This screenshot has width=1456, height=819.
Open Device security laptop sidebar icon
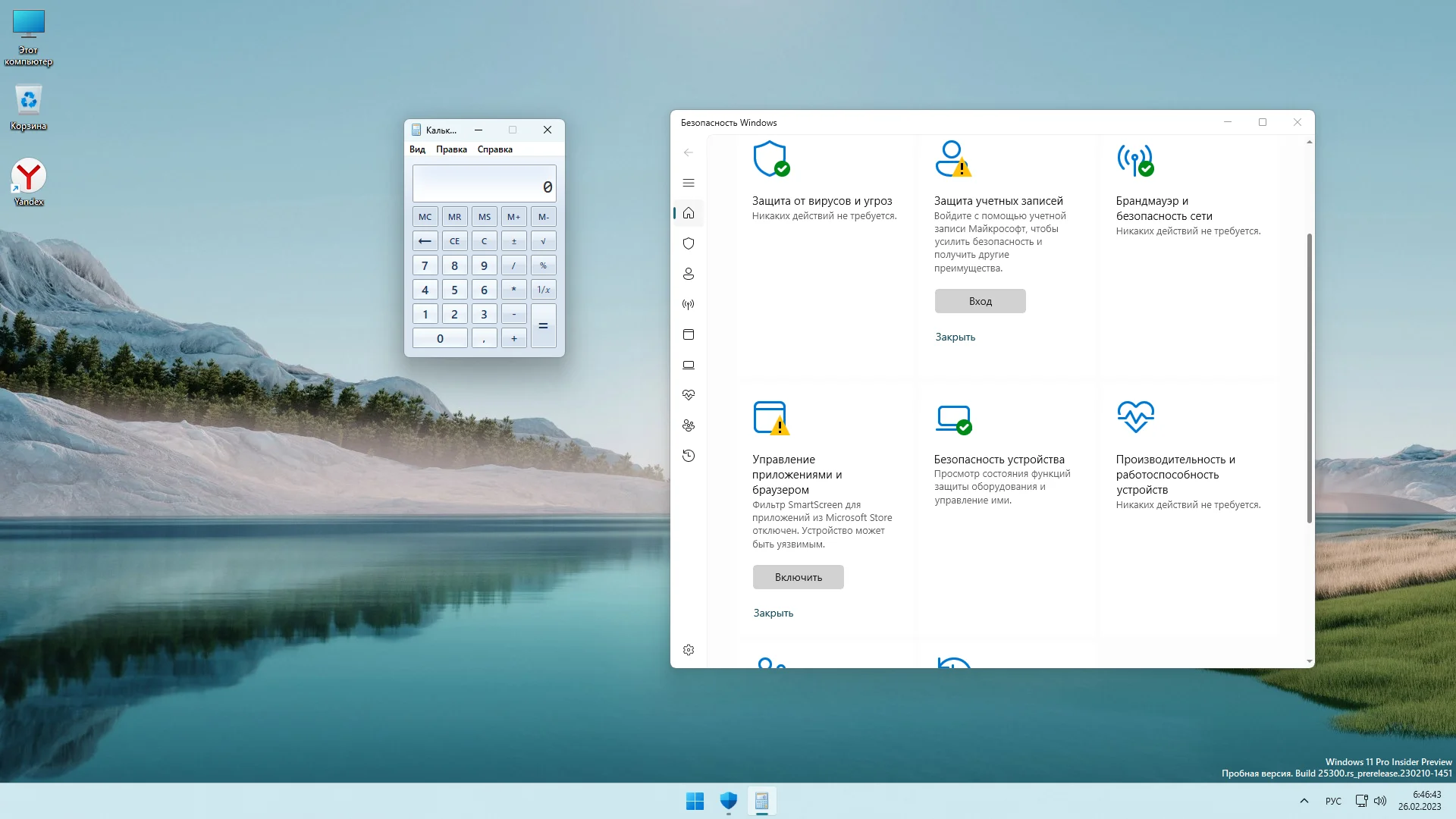(x=688, y=365)
